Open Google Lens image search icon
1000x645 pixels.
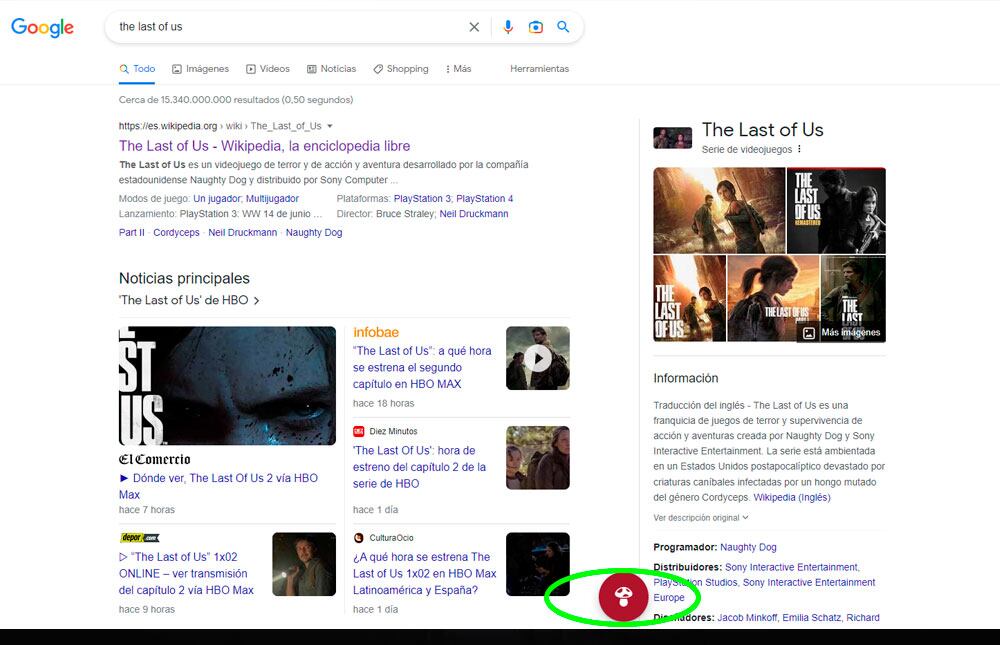pos(536,27)
